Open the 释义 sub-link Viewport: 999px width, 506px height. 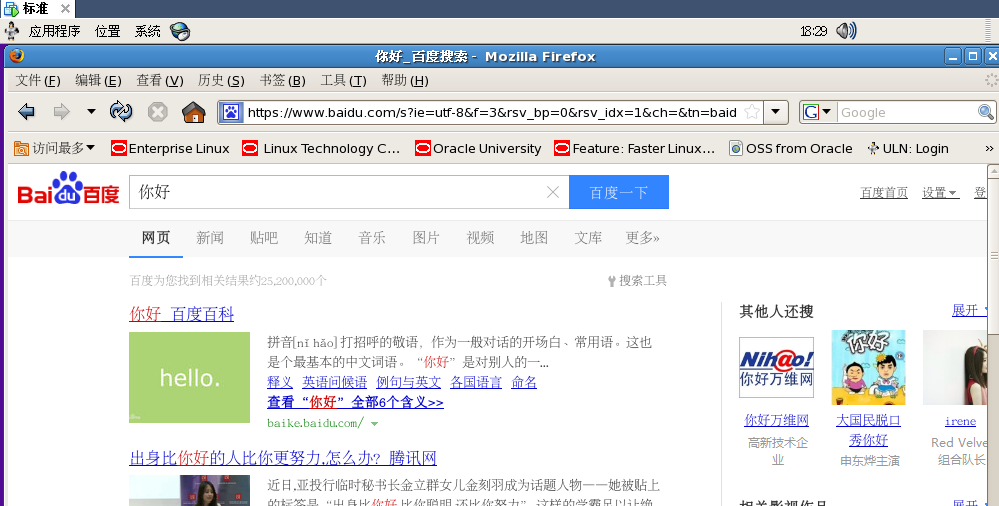pyautogui.click(x=280, y=382)
